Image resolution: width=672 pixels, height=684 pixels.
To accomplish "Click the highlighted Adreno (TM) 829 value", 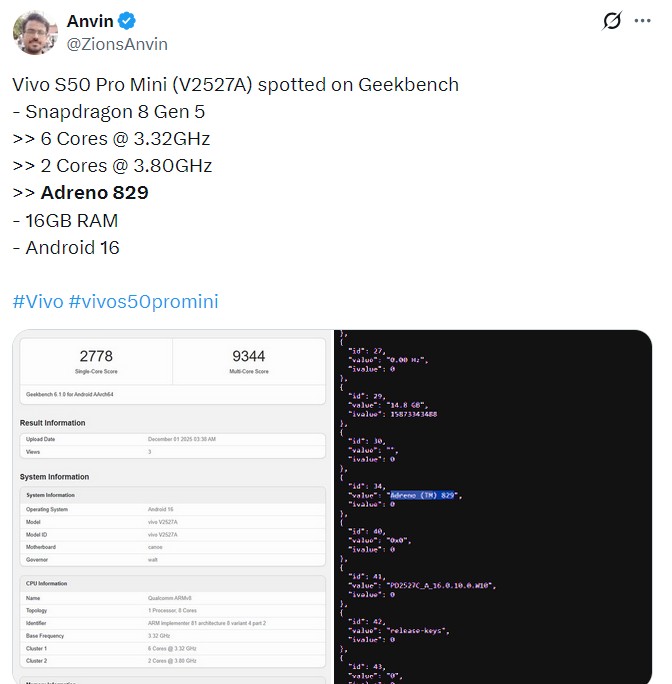I will [423, 495].
